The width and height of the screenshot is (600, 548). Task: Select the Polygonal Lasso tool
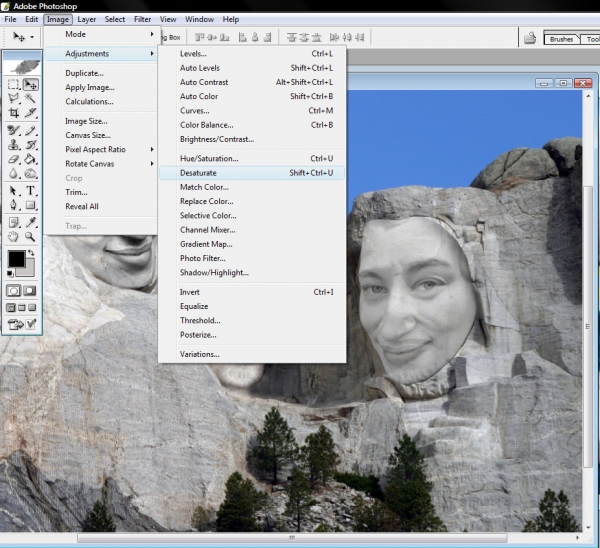(14, 98)
